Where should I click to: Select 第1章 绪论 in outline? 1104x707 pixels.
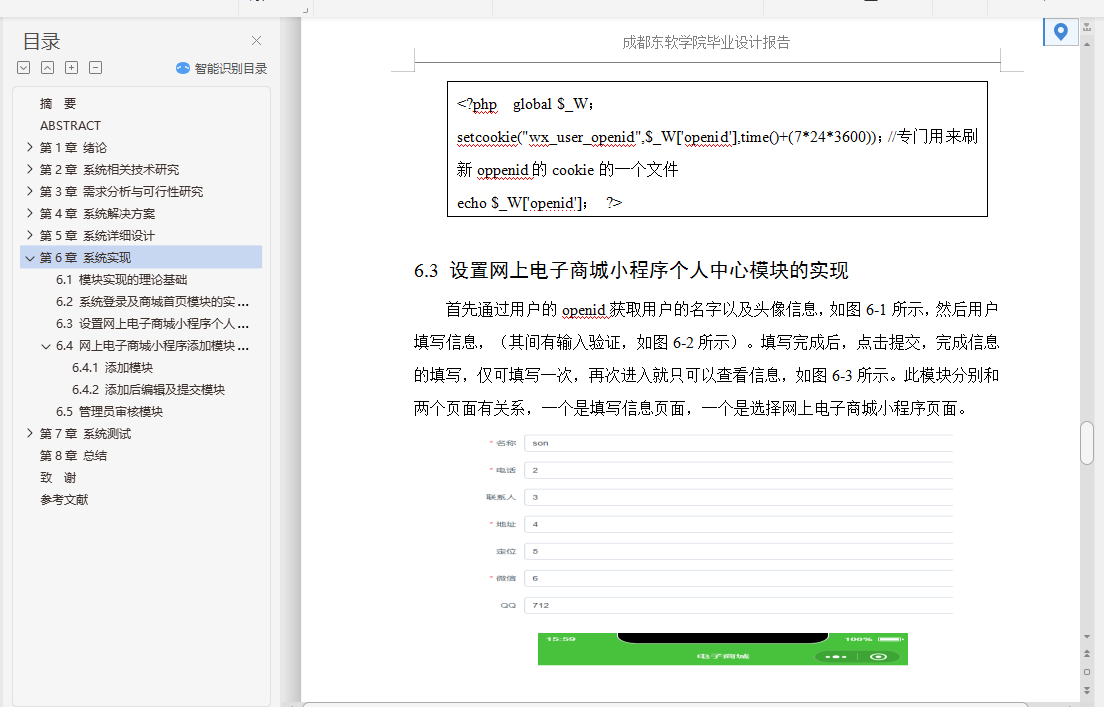(x=73, y=147)
